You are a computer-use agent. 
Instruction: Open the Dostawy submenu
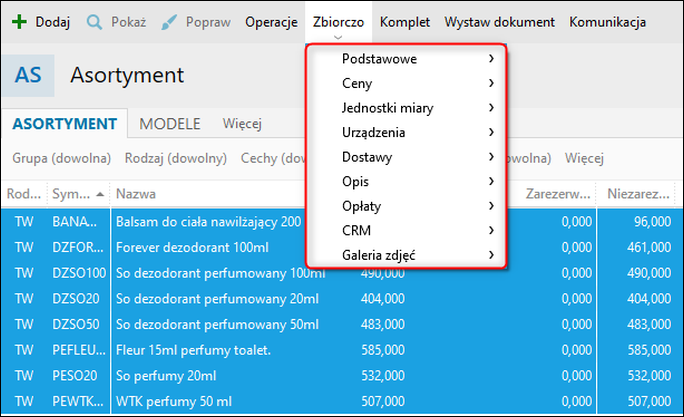tap(406, 157)
